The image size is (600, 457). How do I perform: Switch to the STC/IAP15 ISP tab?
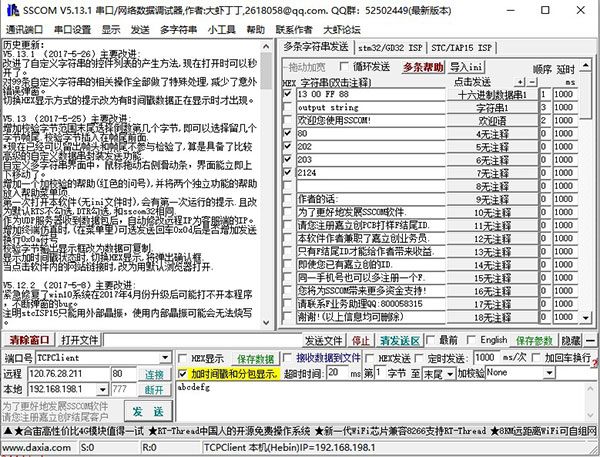pyautogui.click(x=461, y=48)
